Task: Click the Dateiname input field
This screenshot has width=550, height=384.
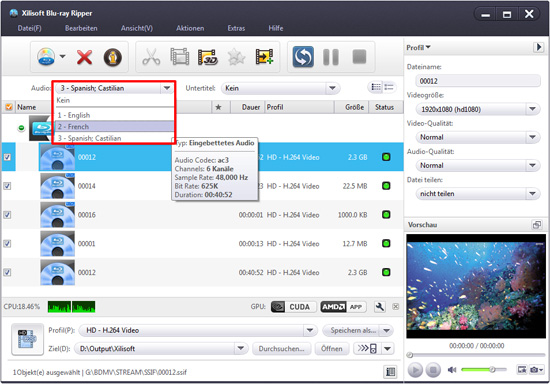Action: click(477, 81)
